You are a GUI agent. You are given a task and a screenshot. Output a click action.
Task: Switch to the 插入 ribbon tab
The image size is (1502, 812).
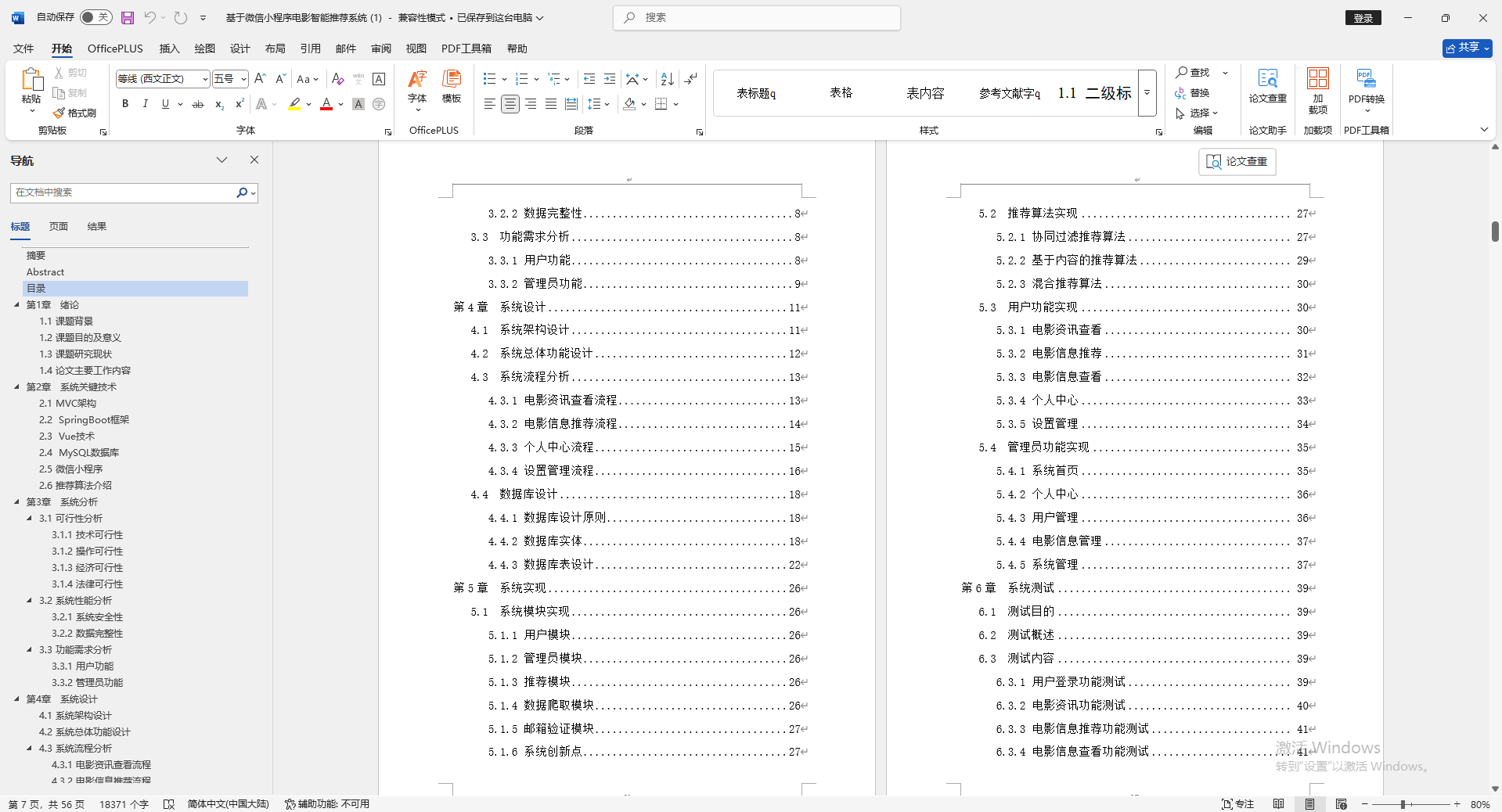[168, 48]
